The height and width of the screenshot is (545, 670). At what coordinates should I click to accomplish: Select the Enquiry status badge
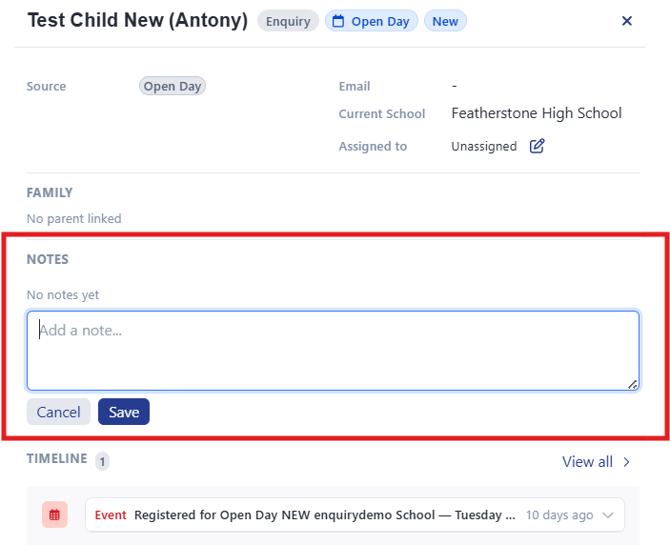pos(288,21)
